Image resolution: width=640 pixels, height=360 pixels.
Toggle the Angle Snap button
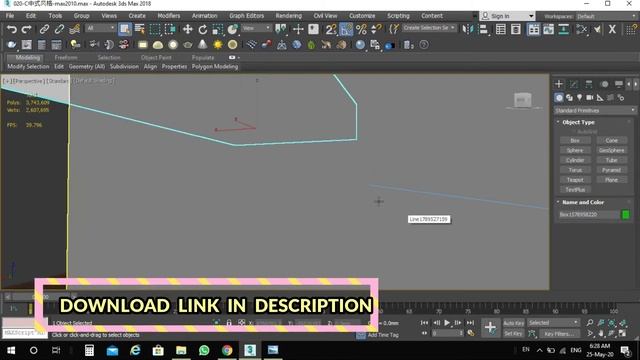pos(346,29)
